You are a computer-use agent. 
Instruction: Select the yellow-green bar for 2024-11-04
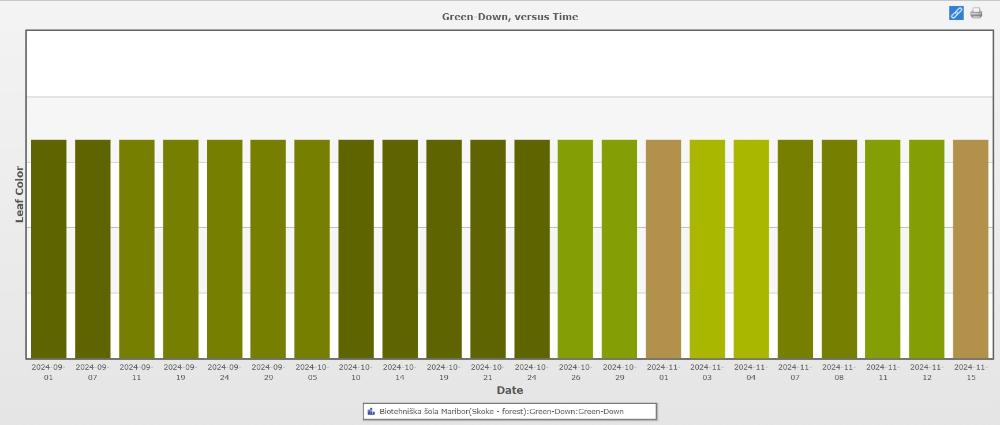pos(751,248)
